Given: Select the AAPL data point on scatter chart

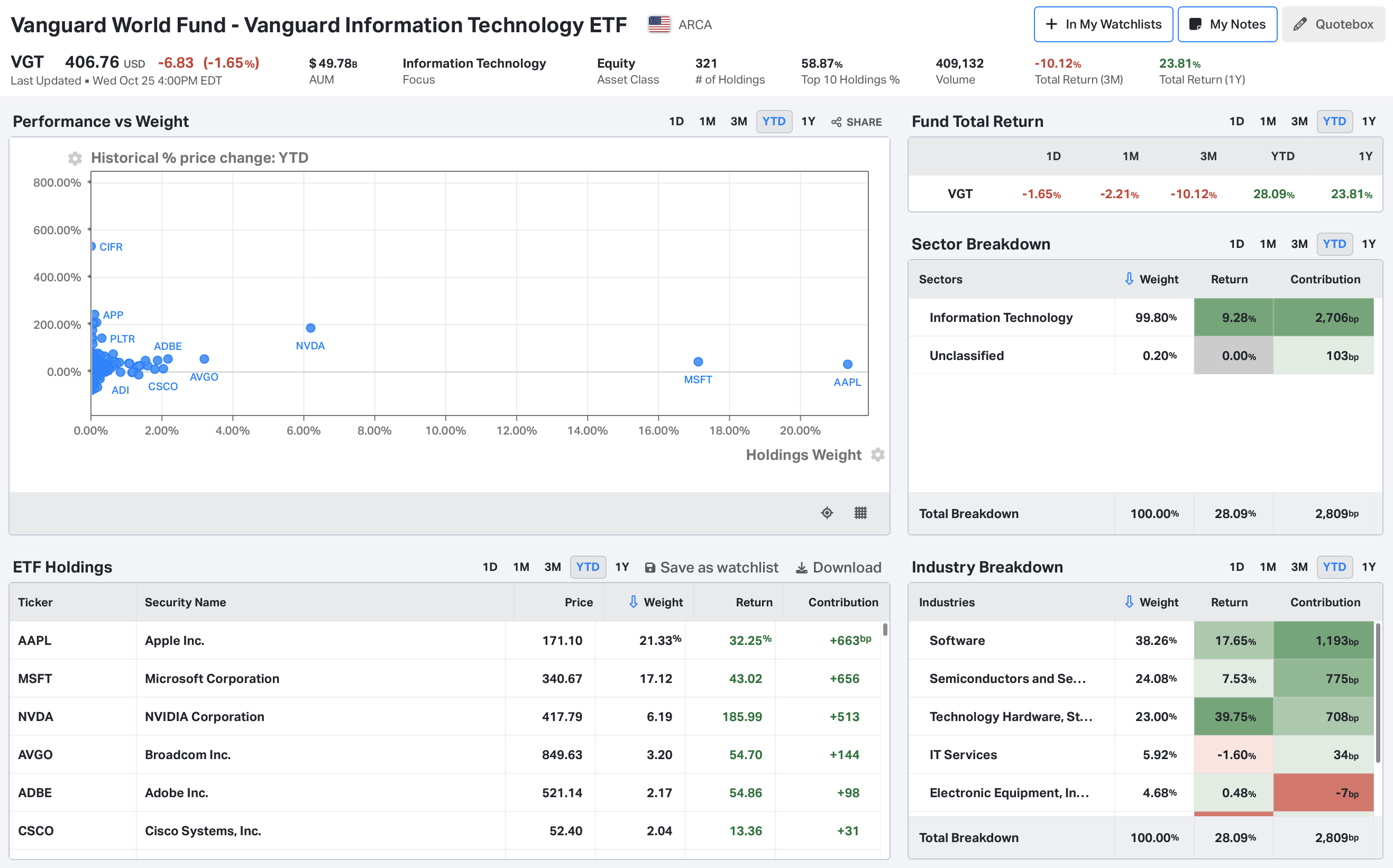Looking at the screenshot, I should [848, 364].
